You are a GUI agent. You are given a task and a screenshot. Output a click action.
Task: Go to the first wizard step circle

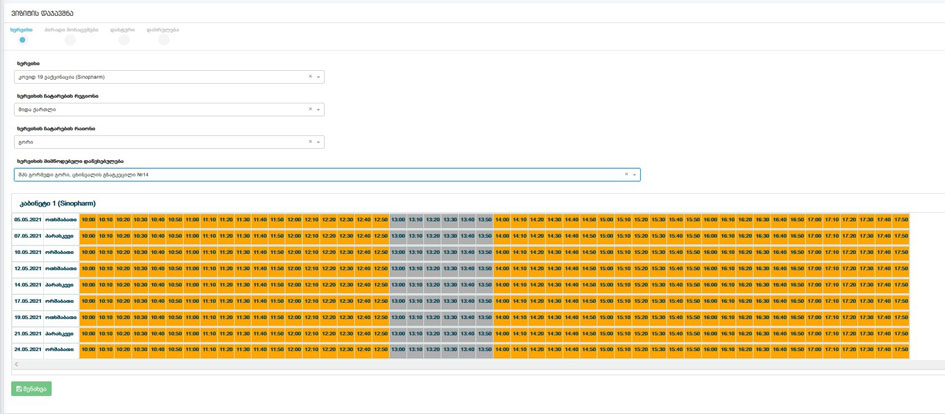coord(23,40)
